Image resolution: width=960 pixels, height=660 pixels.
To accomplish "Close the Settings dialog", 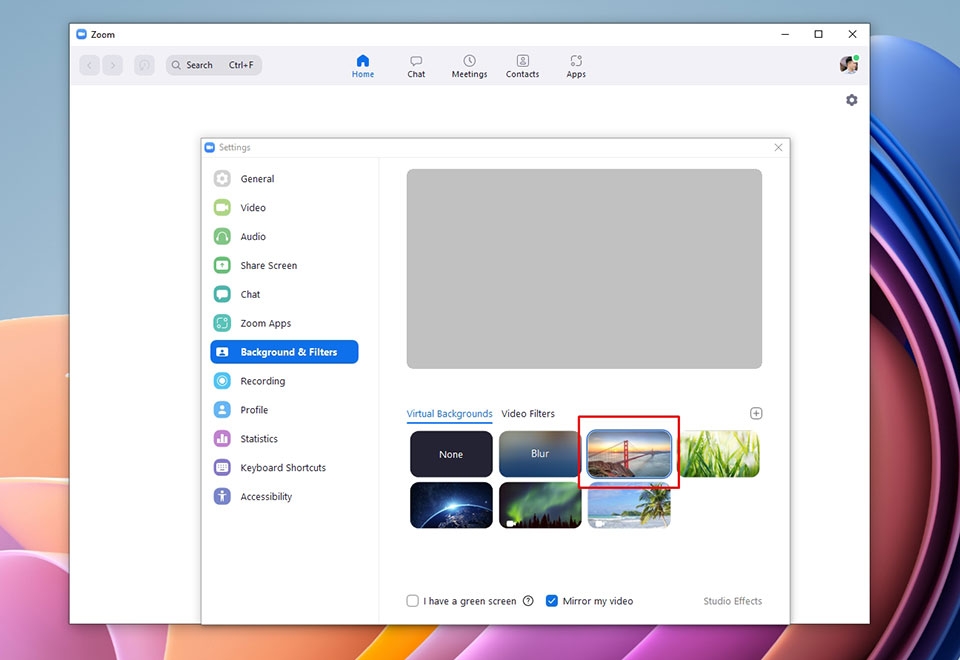I will [x=778, y=148].
